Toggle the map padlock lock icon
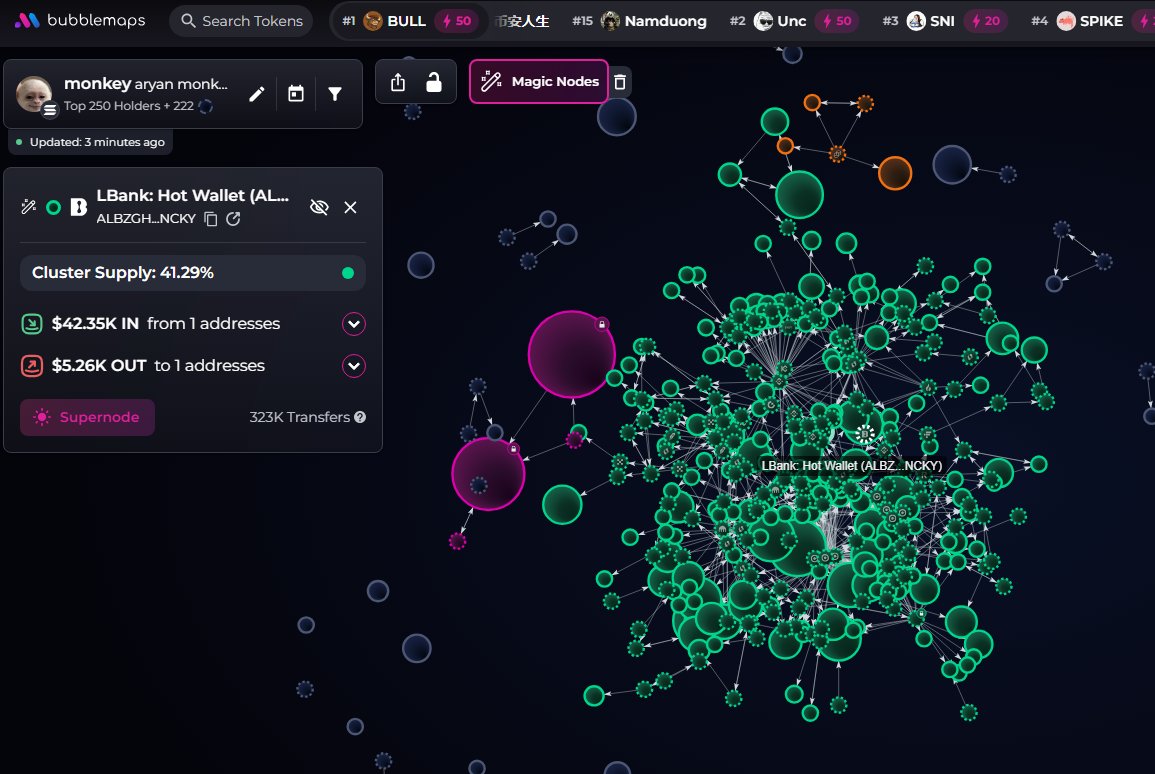The height and width of the screenshot is (774, 1155). 434,82
